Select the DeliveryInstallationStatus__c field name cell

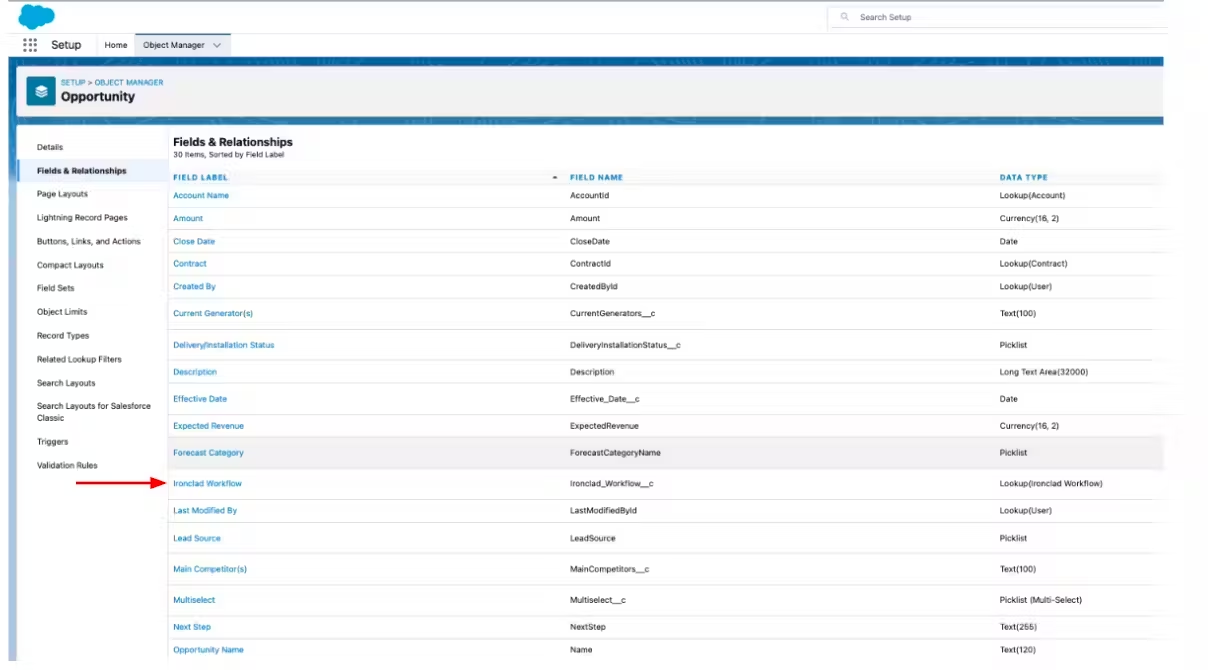click(625, 345)
